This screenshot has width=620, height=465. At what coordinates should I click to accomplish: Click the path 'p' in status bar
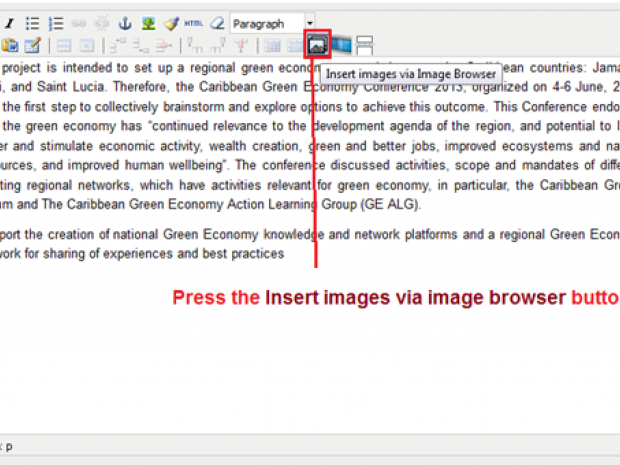pyautogui.click(x=10, y=446)
